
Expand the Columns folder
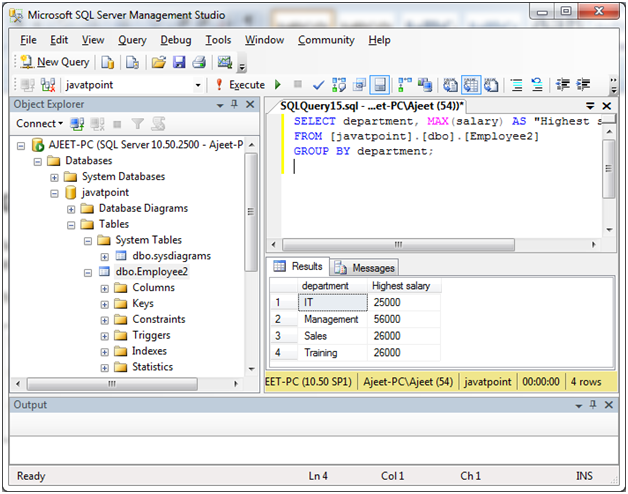pos(105,288)
